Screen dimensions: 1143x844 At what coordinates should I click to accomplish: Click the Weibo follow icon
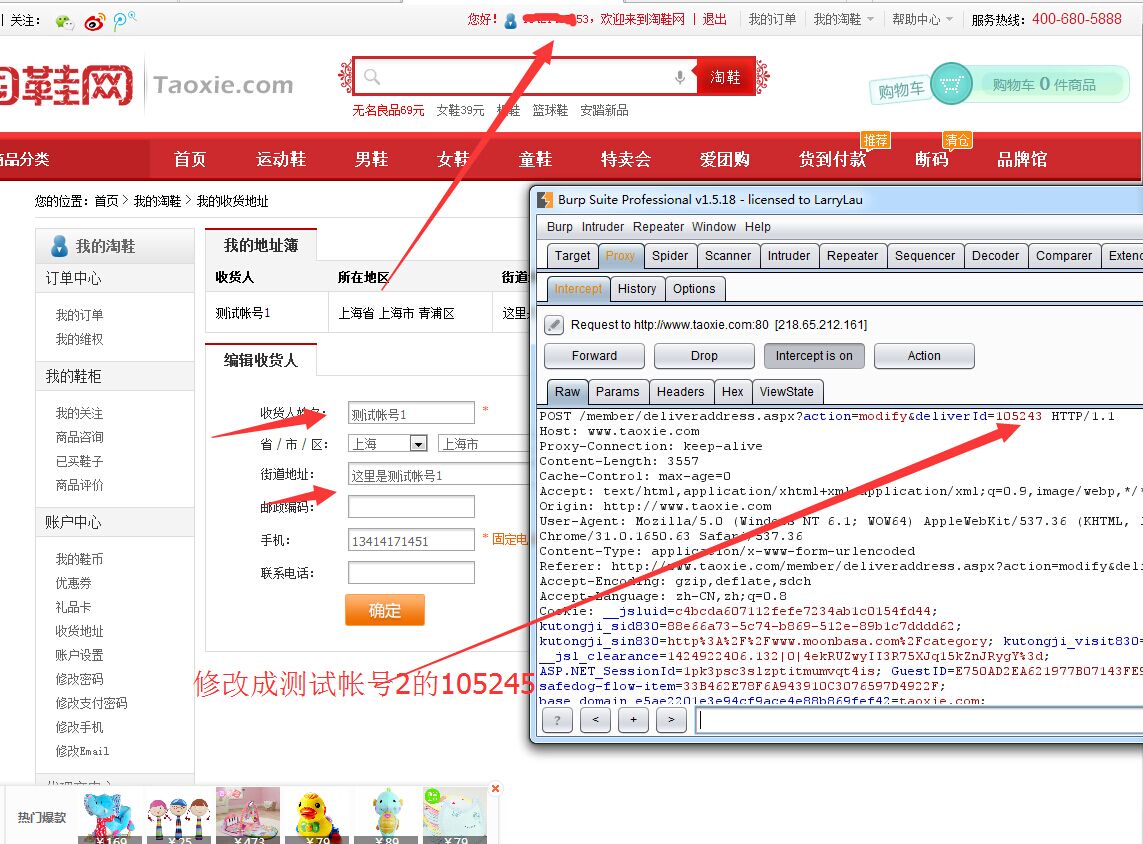click(94, 22)
